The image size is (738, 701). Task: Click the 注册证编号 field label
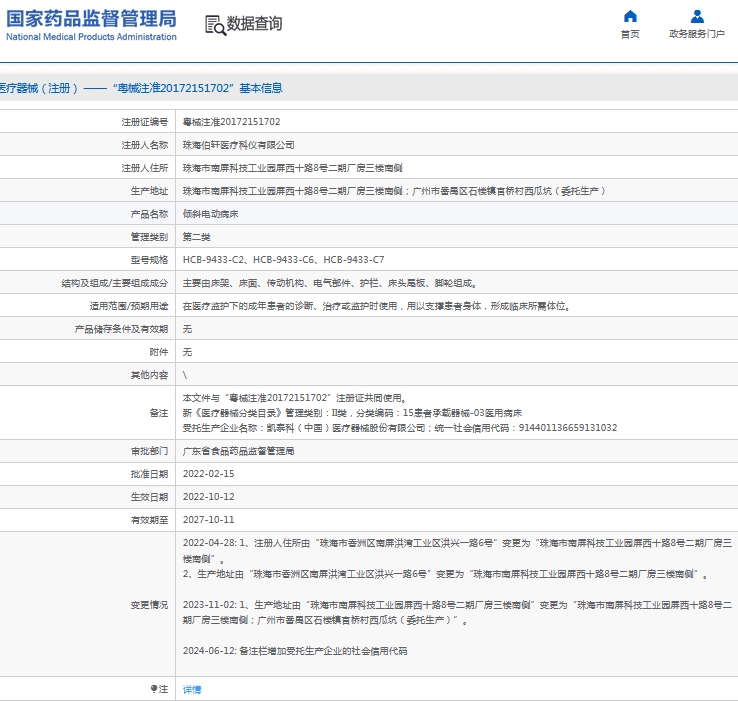tap(144, 122)
